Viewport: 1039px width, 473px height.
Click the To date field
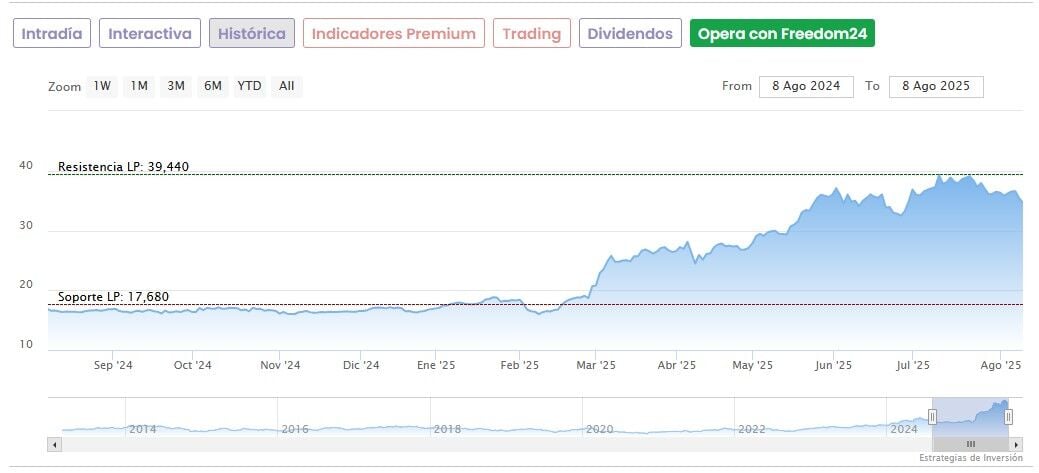click(935, 86)
